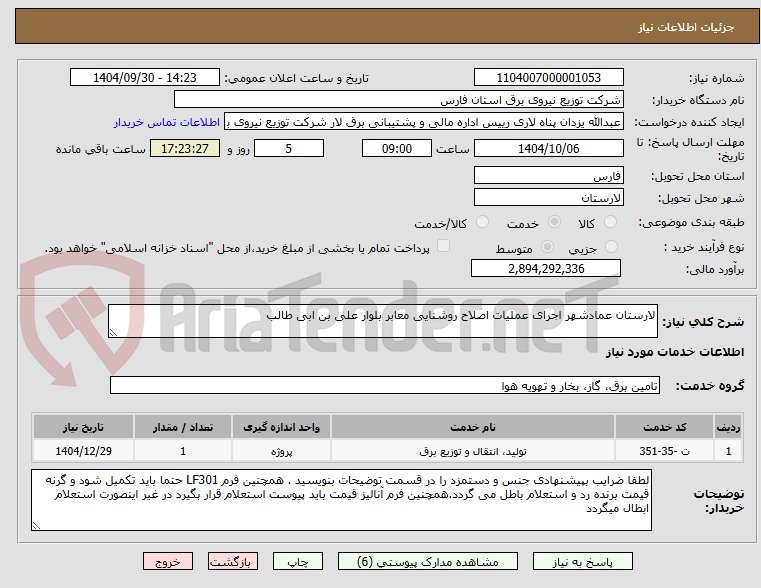This screenshot has width=761, height=588.
Task: Select the کالا radio button
Action: pyautogui.click(x=610, y=222)
